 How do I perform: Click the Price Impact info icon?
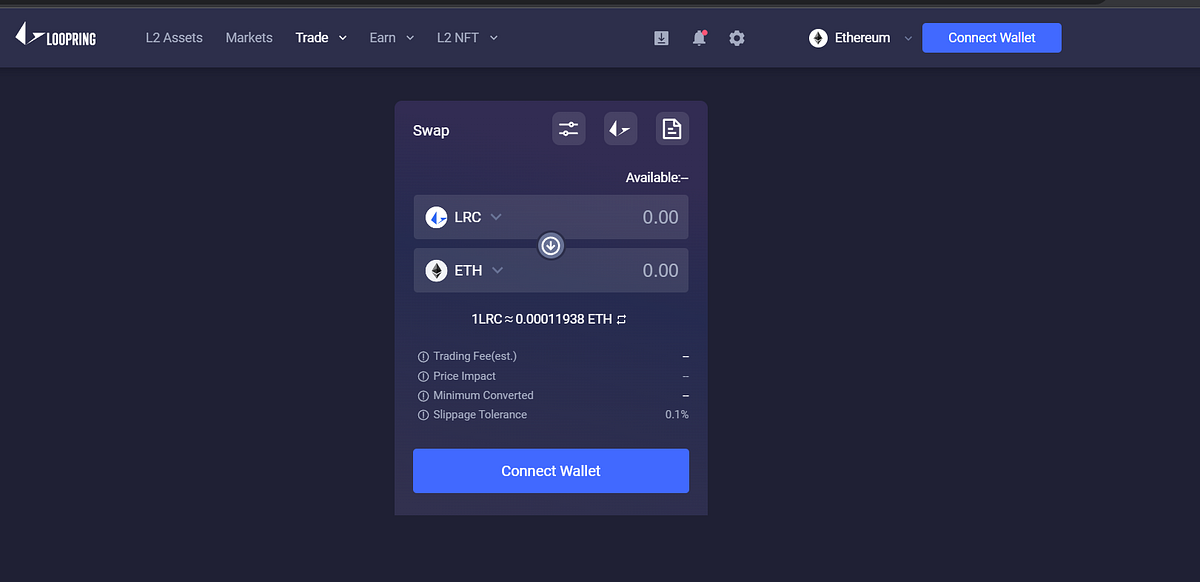422,376
